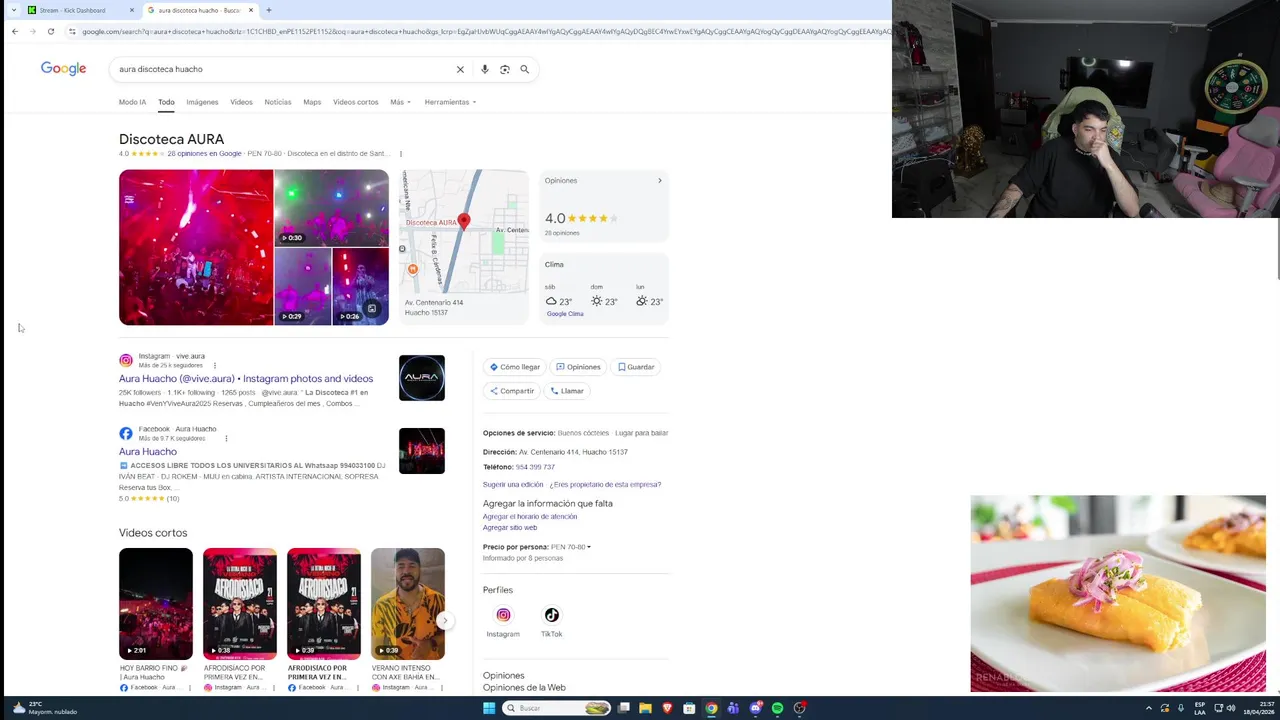This screenshot has width=1280, height=720.
Task: Click Agregar sitio web link
Action: [x=510, y=528]
